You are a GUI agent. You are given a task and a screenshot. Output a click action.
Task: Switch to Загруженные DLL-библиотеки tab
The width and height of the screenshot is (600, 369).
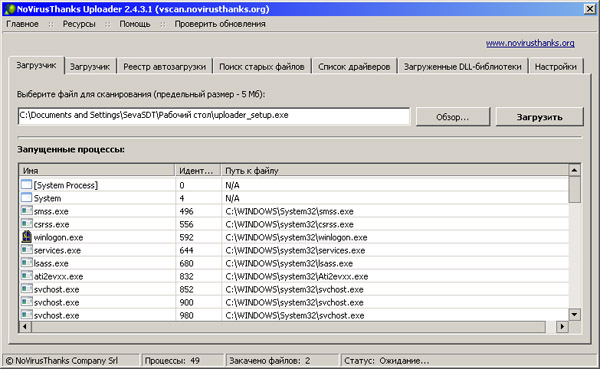[463, 67]
